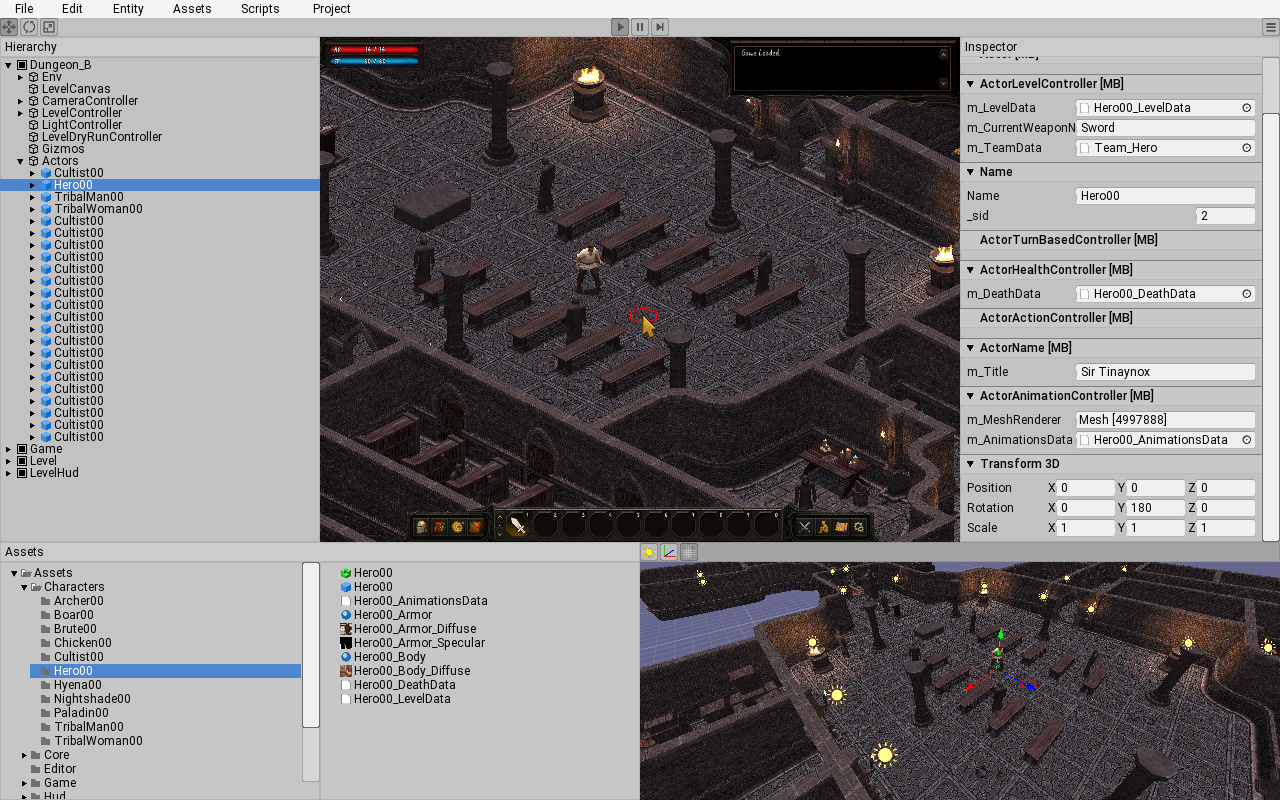The height and width of the screenshot is (800, 1280).
Task: Select TribalWoman00 in the Hierarchy
Action: (x=98, y=209)
